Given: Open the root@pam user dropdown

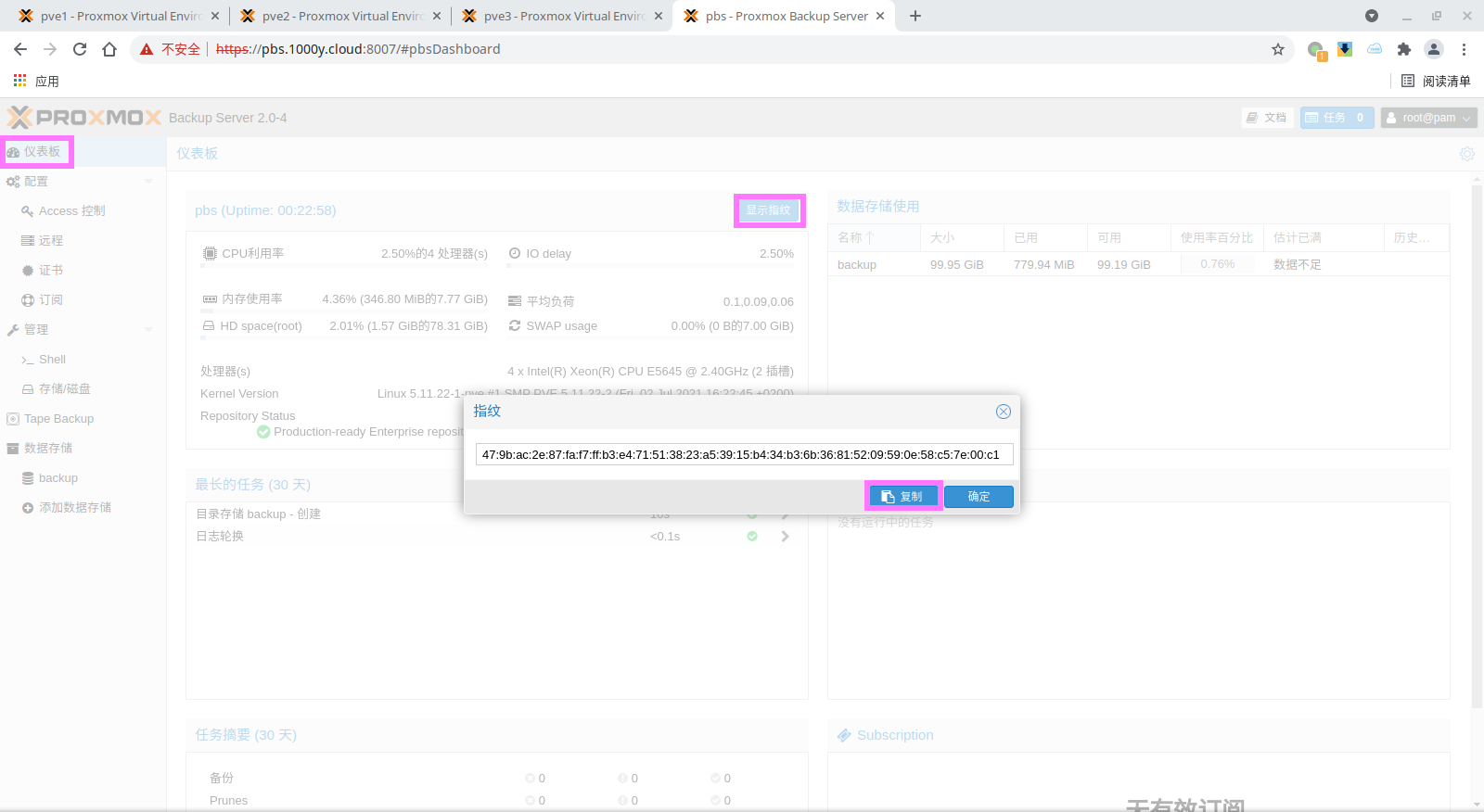Looking at the screenshot, I should click(x=1428, y=118).
